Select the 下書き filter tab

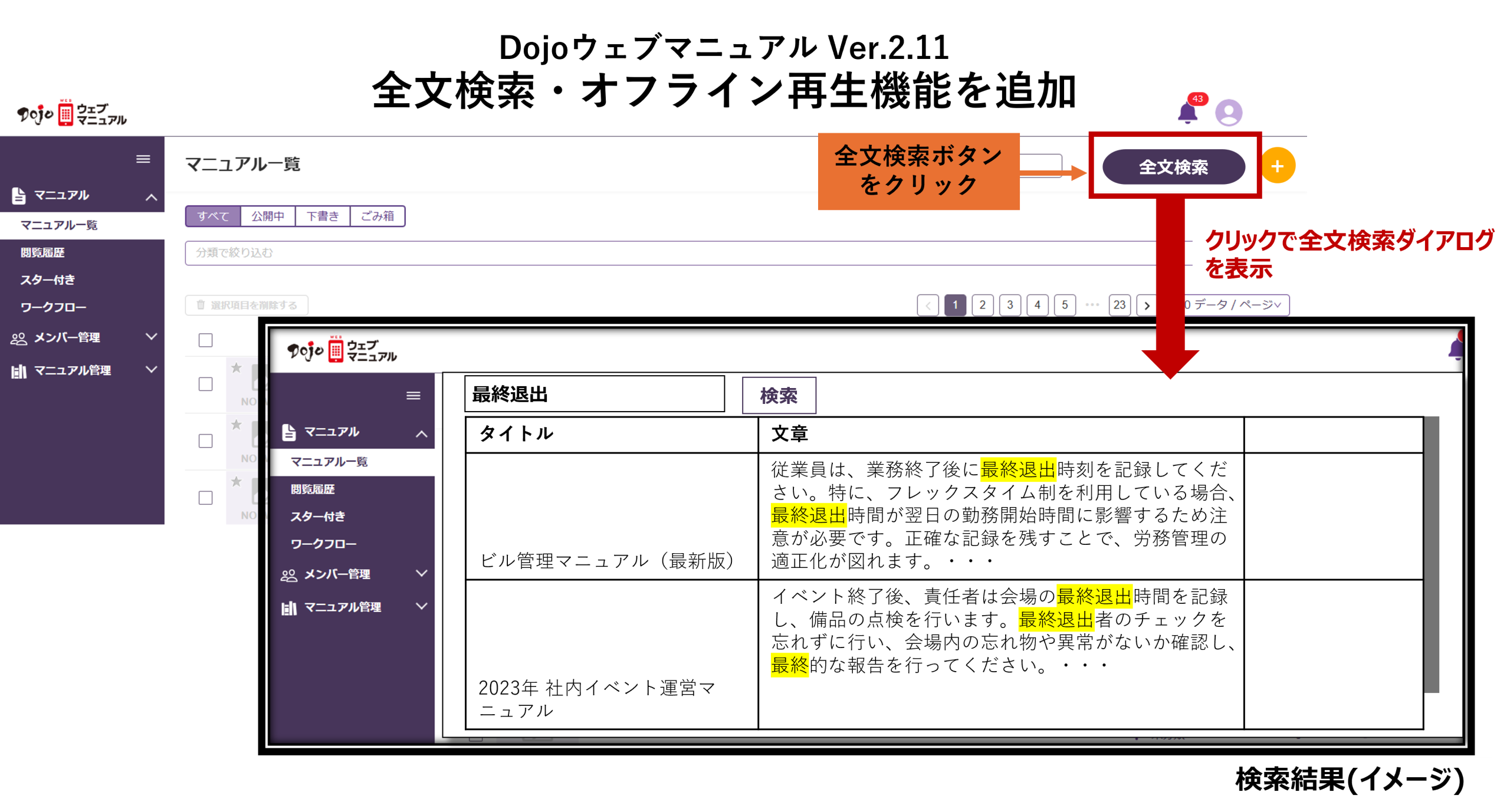(323, 216)
